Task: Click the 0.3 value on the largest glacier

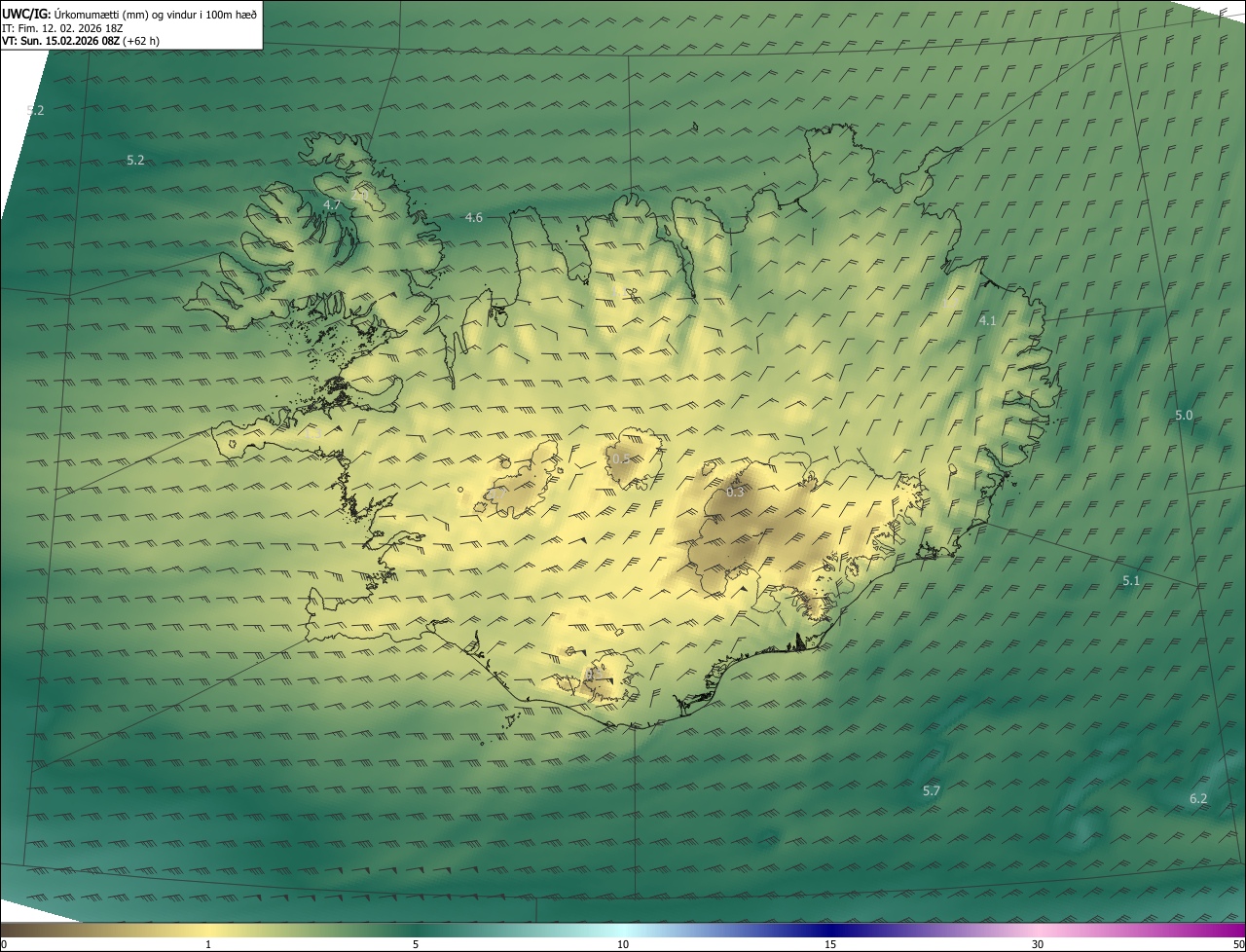Action: 735,492
